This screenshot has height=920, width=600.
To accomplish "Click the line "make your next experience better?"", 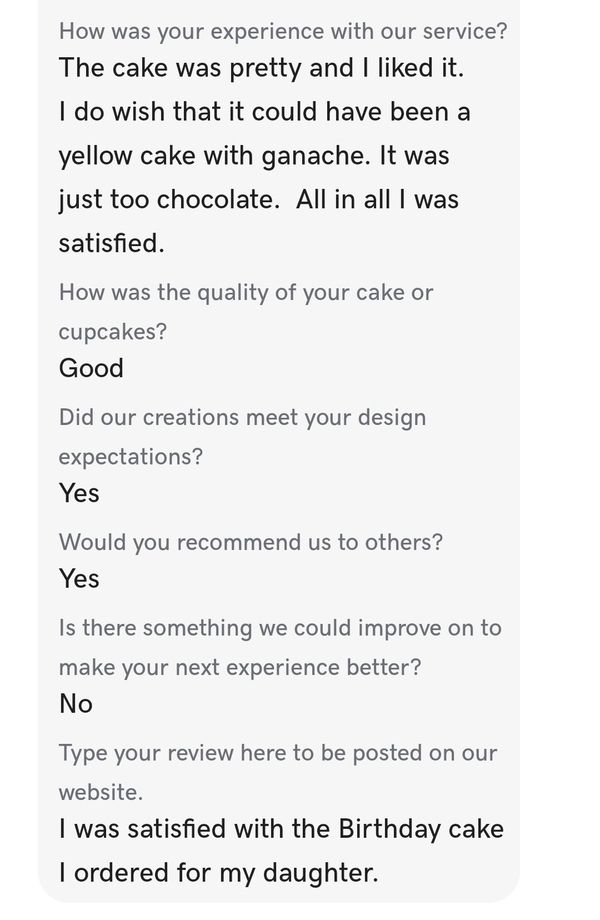I will pyautogui.click(x=240, y=667).
